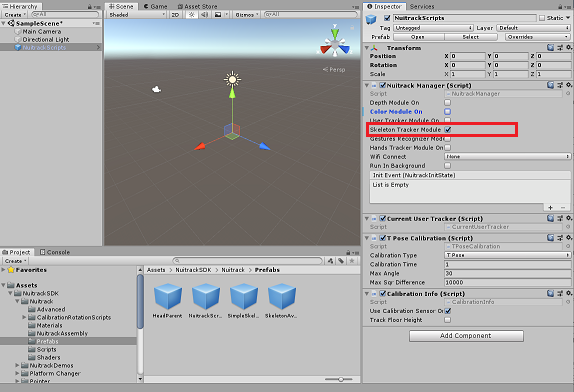Open Transform component help icon
The height and width of the screenshot is (392, 574).
(x=551, y=48)
